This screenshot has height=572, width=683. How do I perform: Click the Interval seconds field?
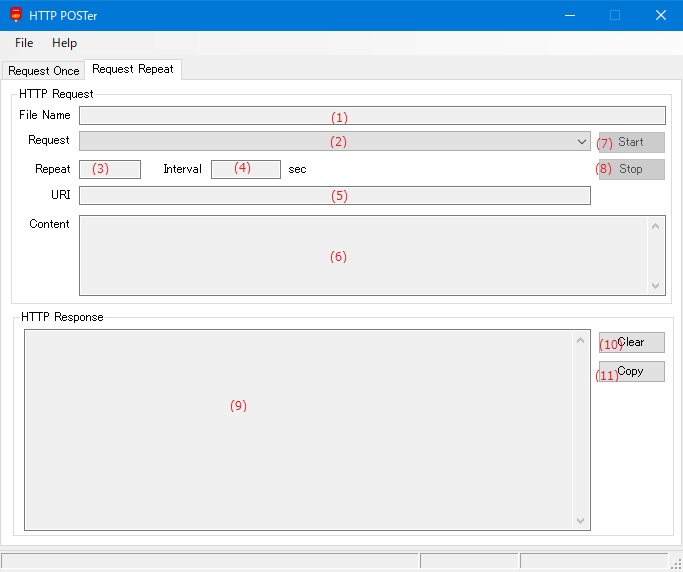tap(246, 169)
